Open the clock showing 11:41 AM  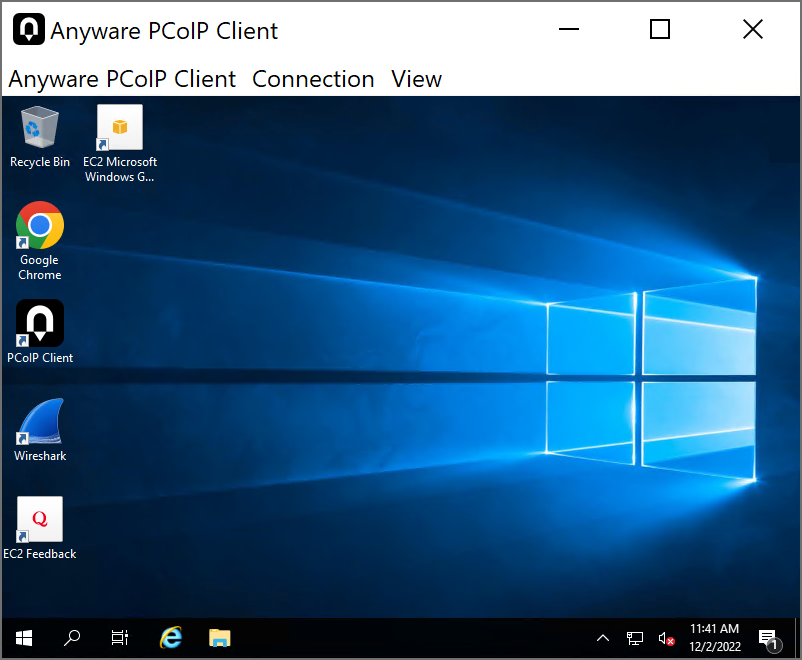click(714, 637)
